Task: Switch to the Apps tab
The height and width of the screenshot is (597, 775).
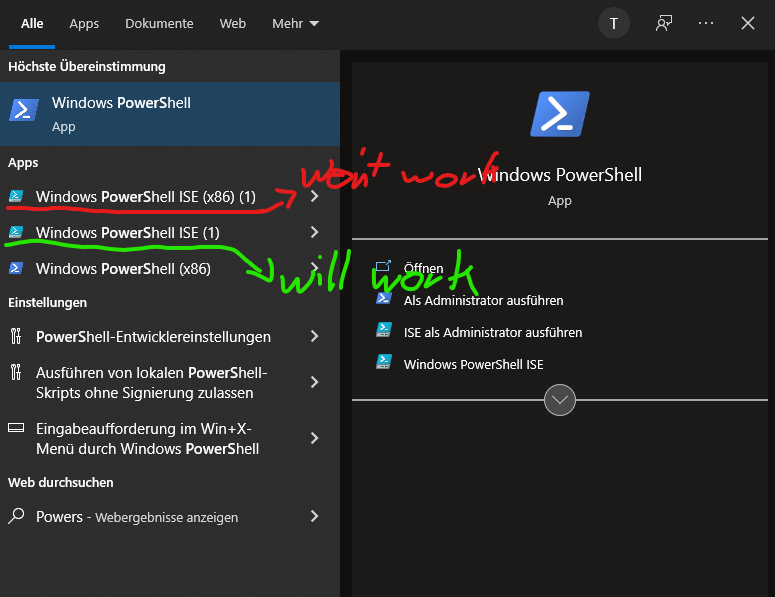Action: (x=84, y=23)
